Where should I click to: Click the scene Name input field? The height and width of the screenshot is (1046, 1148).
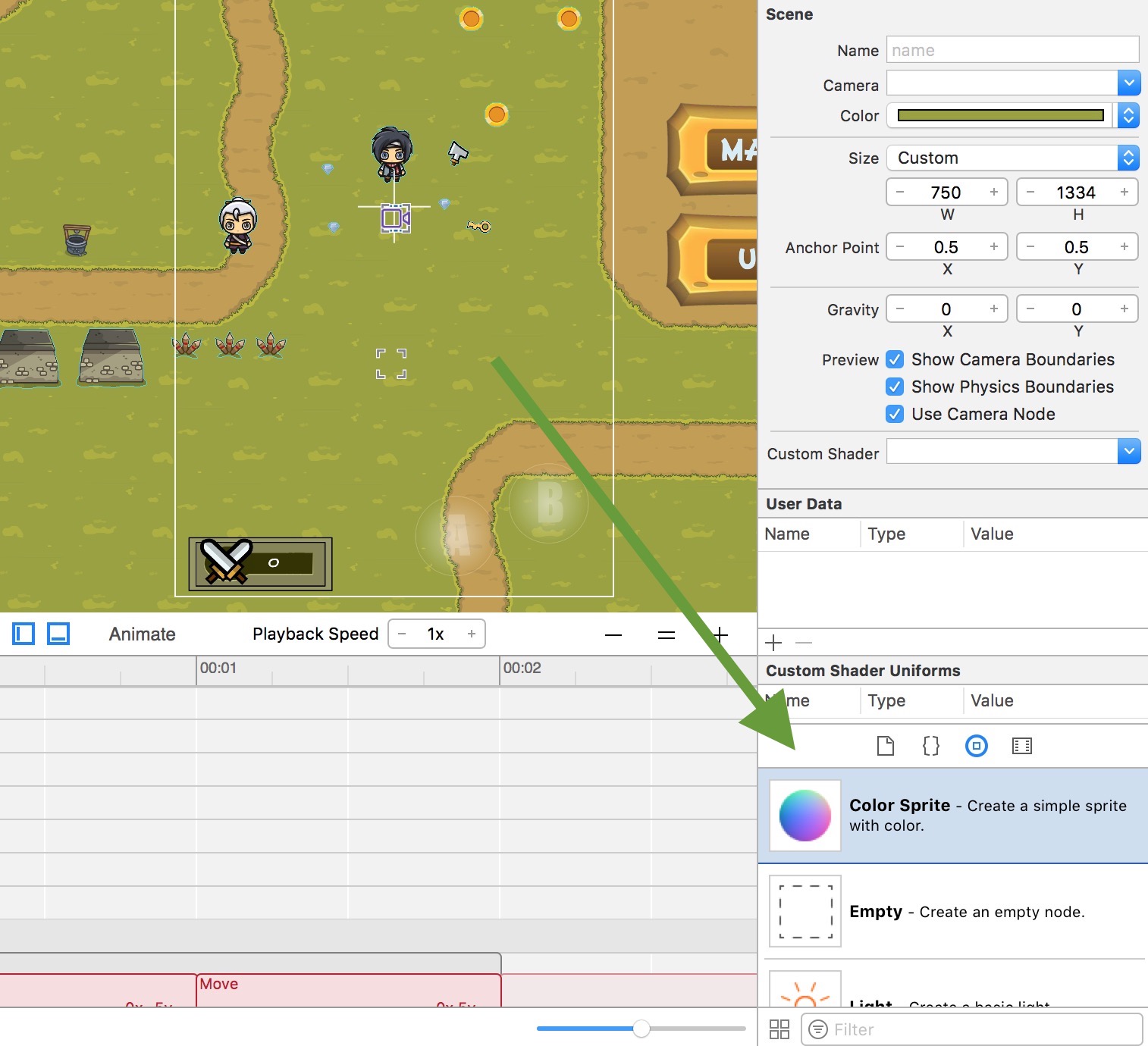(x=1012, y=50)
